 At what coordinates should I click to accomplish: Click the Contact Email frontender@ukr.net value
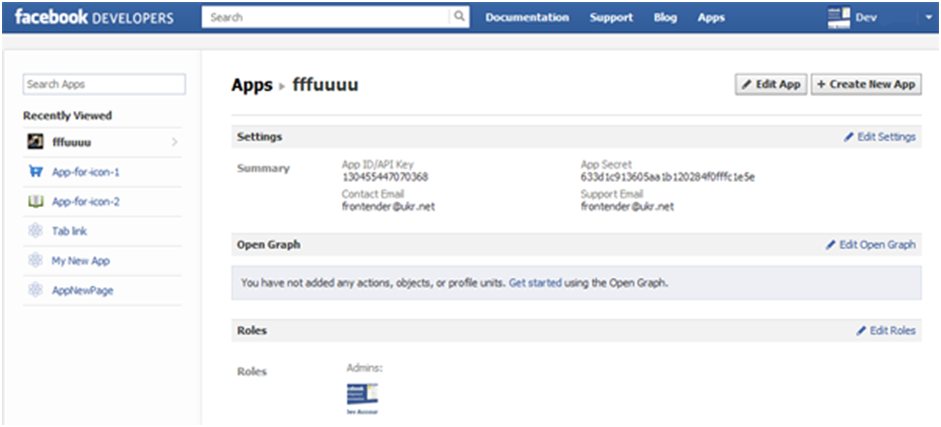(389, 206)
